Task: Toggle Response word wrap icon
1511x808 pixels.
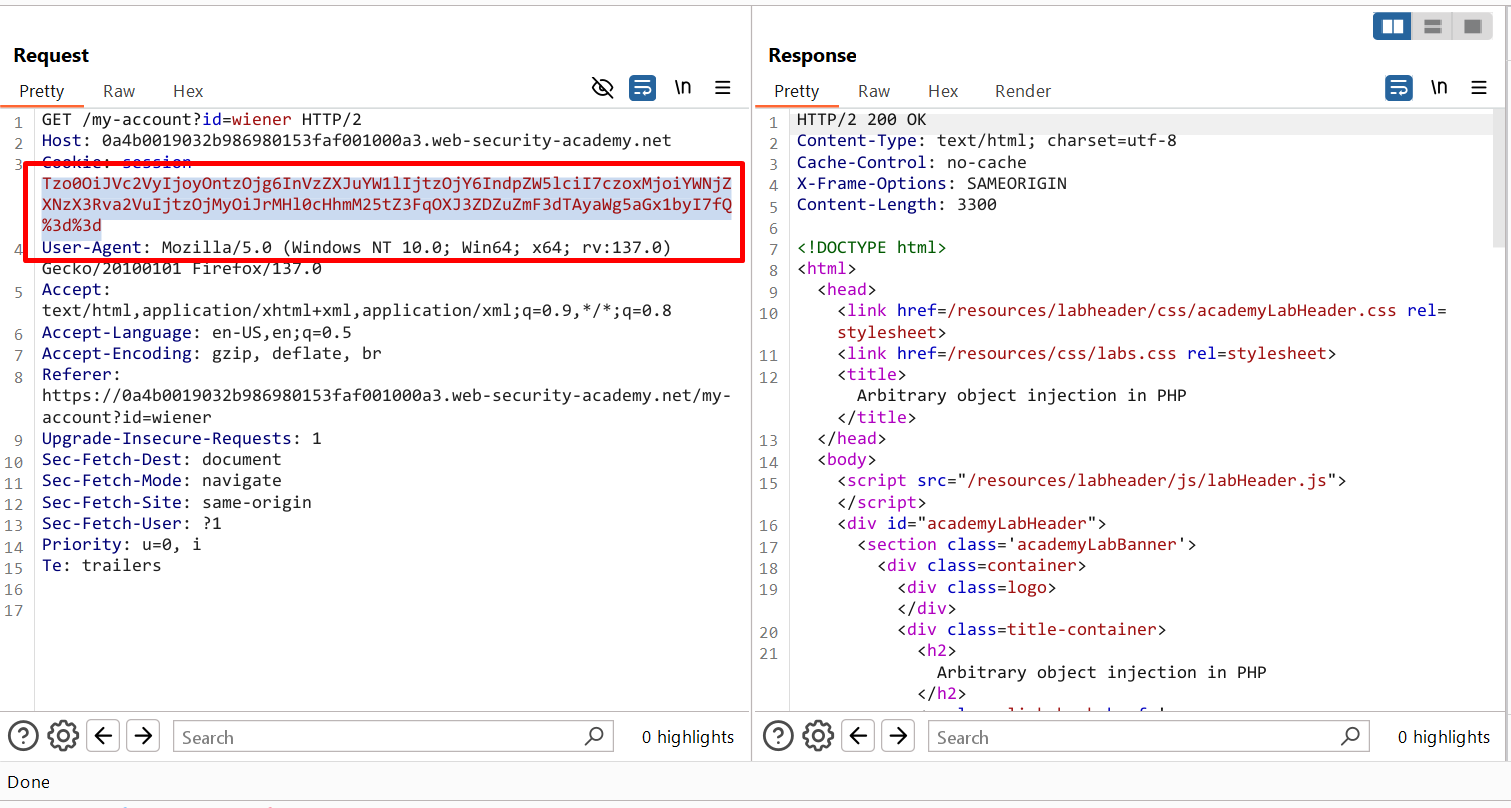Action: coord(1398,88)
